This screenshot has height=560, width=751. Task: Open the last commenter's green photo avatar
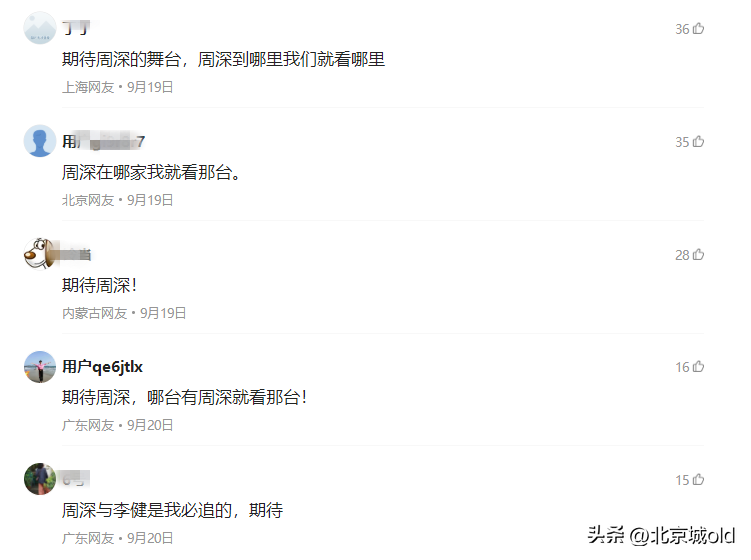[x=40, y=479]
